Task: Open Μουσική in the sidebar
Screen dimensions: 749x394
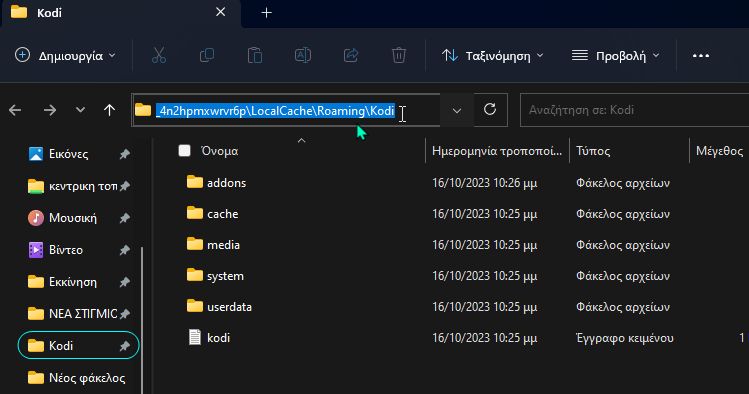Action: [x=63, y=218]
